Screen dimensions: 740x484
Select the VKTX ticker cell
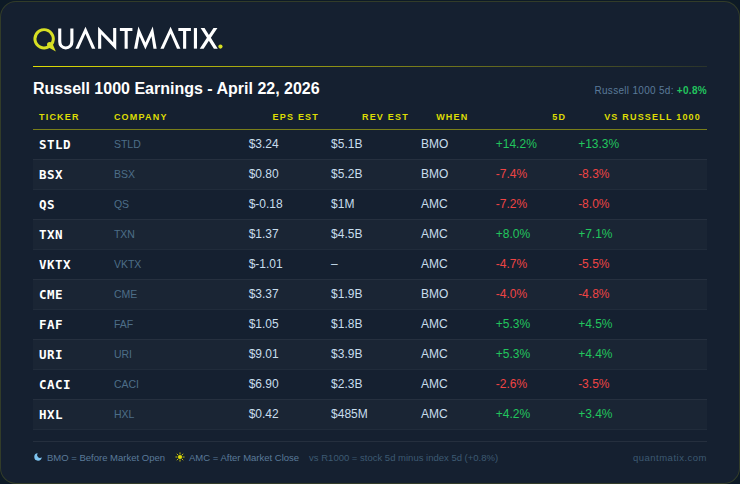55,265
